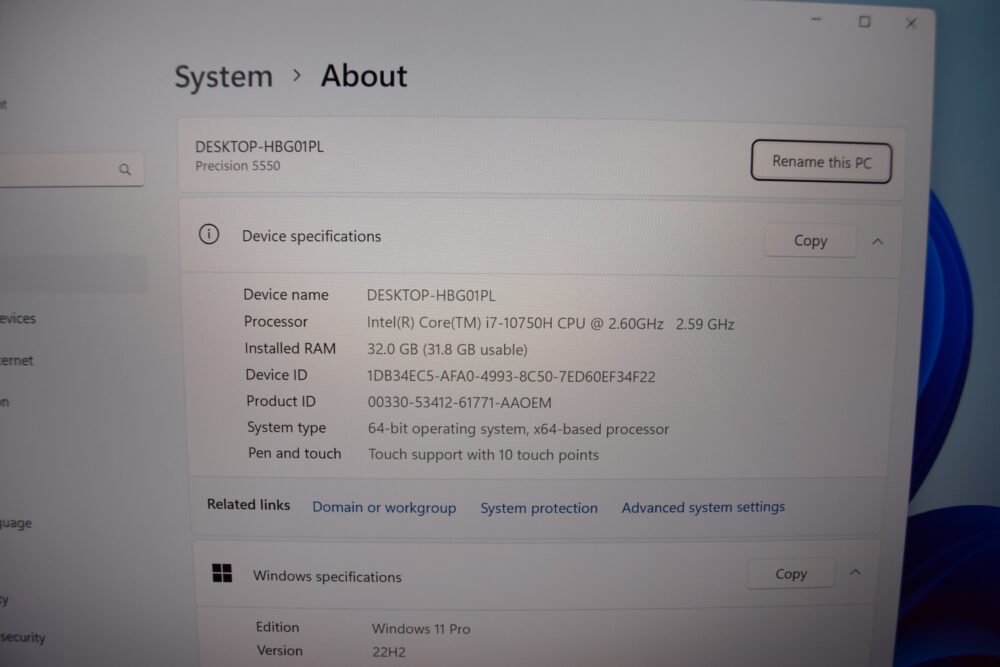Click the About page heading

click(364, 76)
